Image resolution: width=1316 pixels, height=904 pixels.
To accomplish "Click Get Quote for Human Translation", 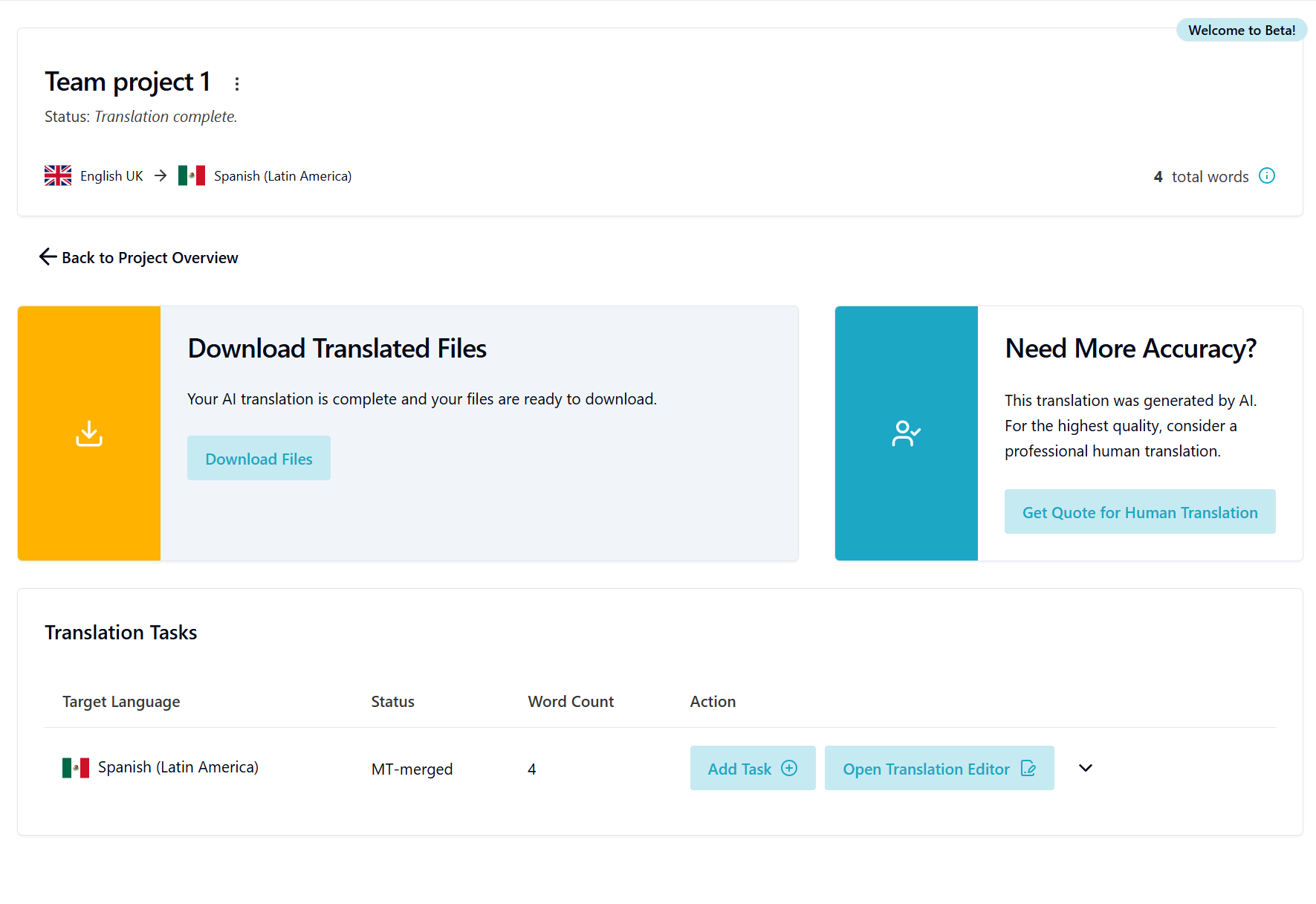I will tap(1139, 511).
